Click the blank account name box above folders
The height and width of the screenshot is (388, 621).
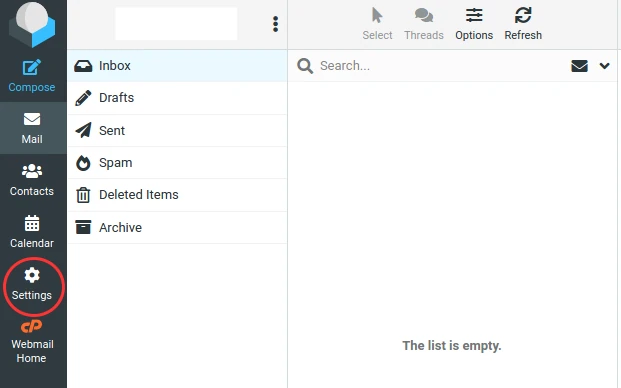[x=176, y=24]
